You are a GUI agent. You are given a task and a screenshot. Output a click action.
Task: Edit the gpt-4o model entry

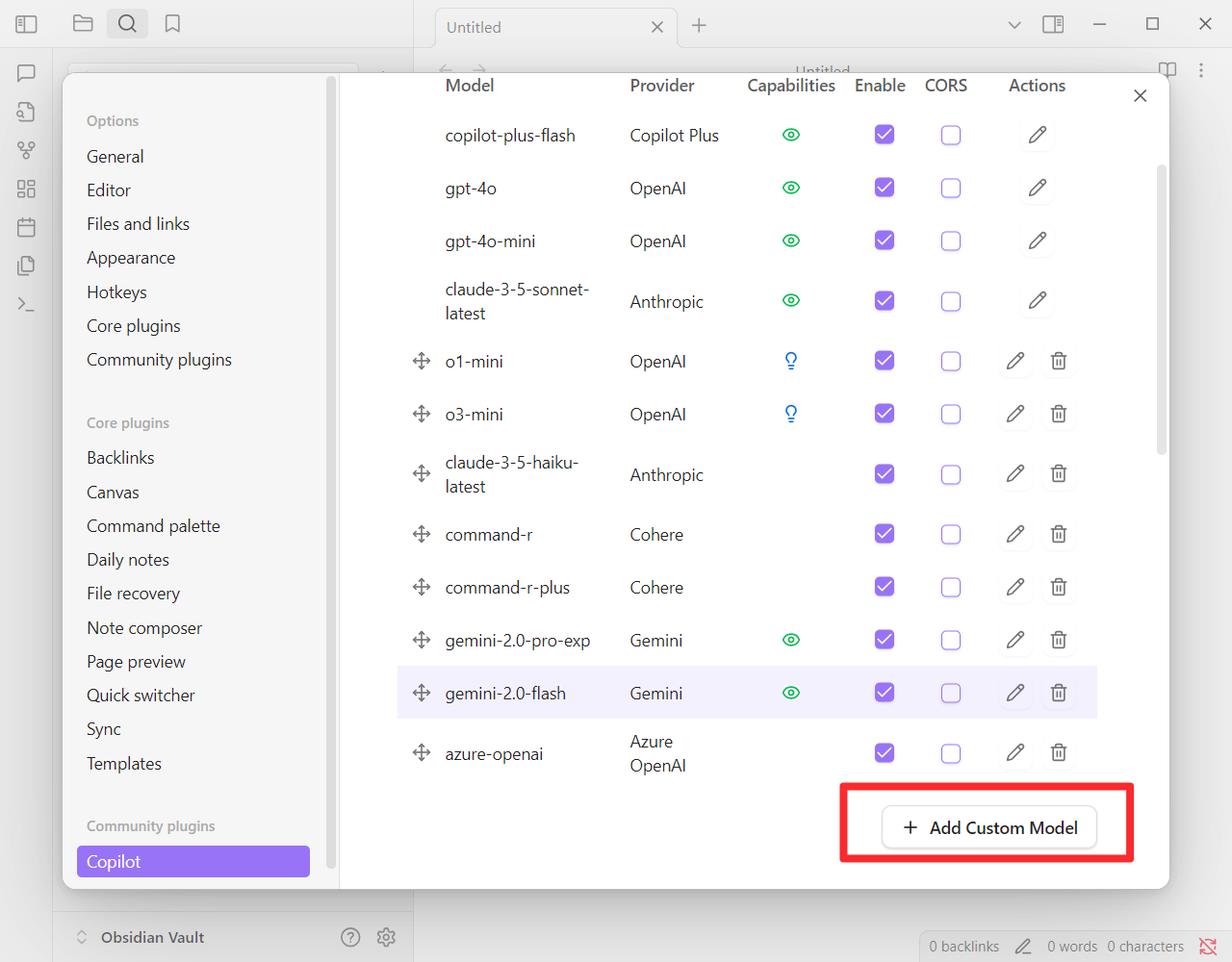click(x=1037, y=189)
